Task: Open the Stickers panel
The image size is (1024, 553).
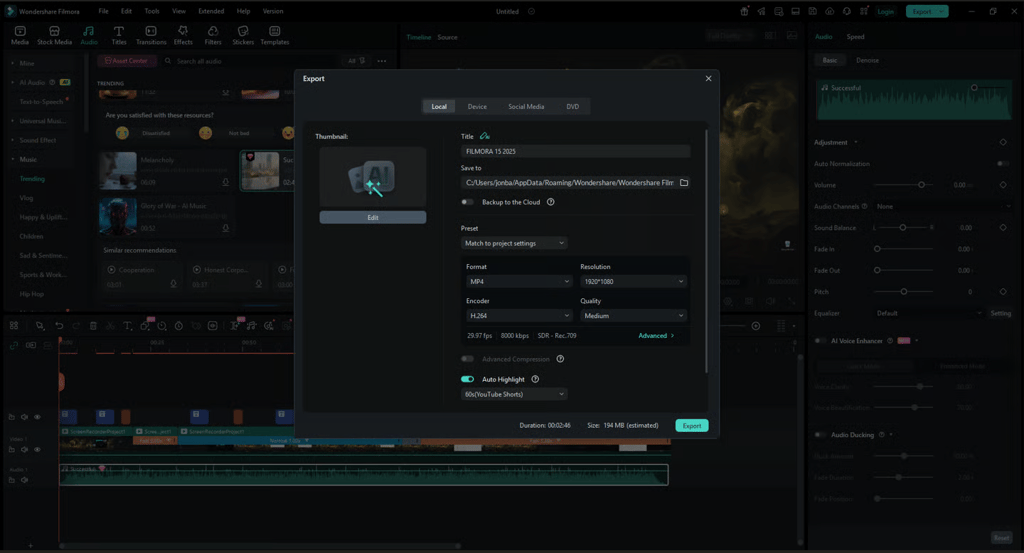Action: tap(243, 35)
